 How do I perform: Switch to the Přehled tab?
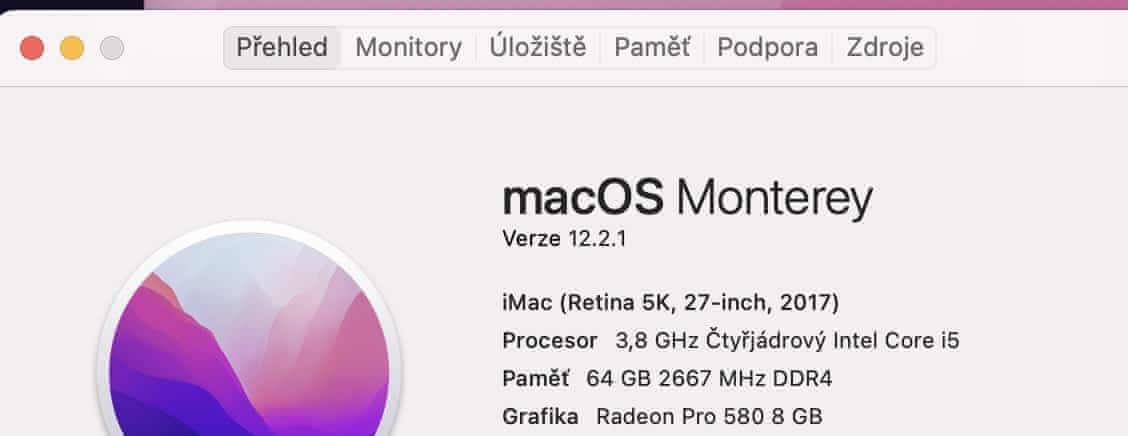pos(282,47)
